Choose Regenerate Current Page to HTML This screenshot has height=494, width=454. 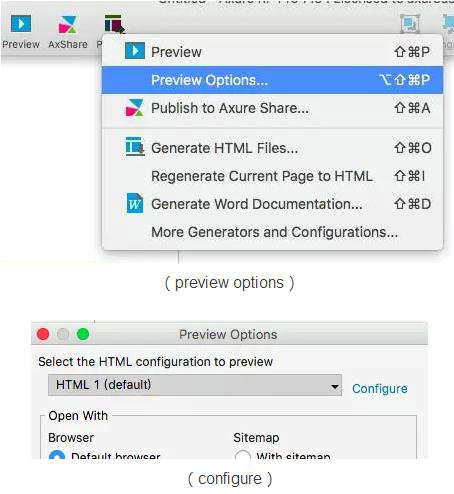[x=272, y=176]
